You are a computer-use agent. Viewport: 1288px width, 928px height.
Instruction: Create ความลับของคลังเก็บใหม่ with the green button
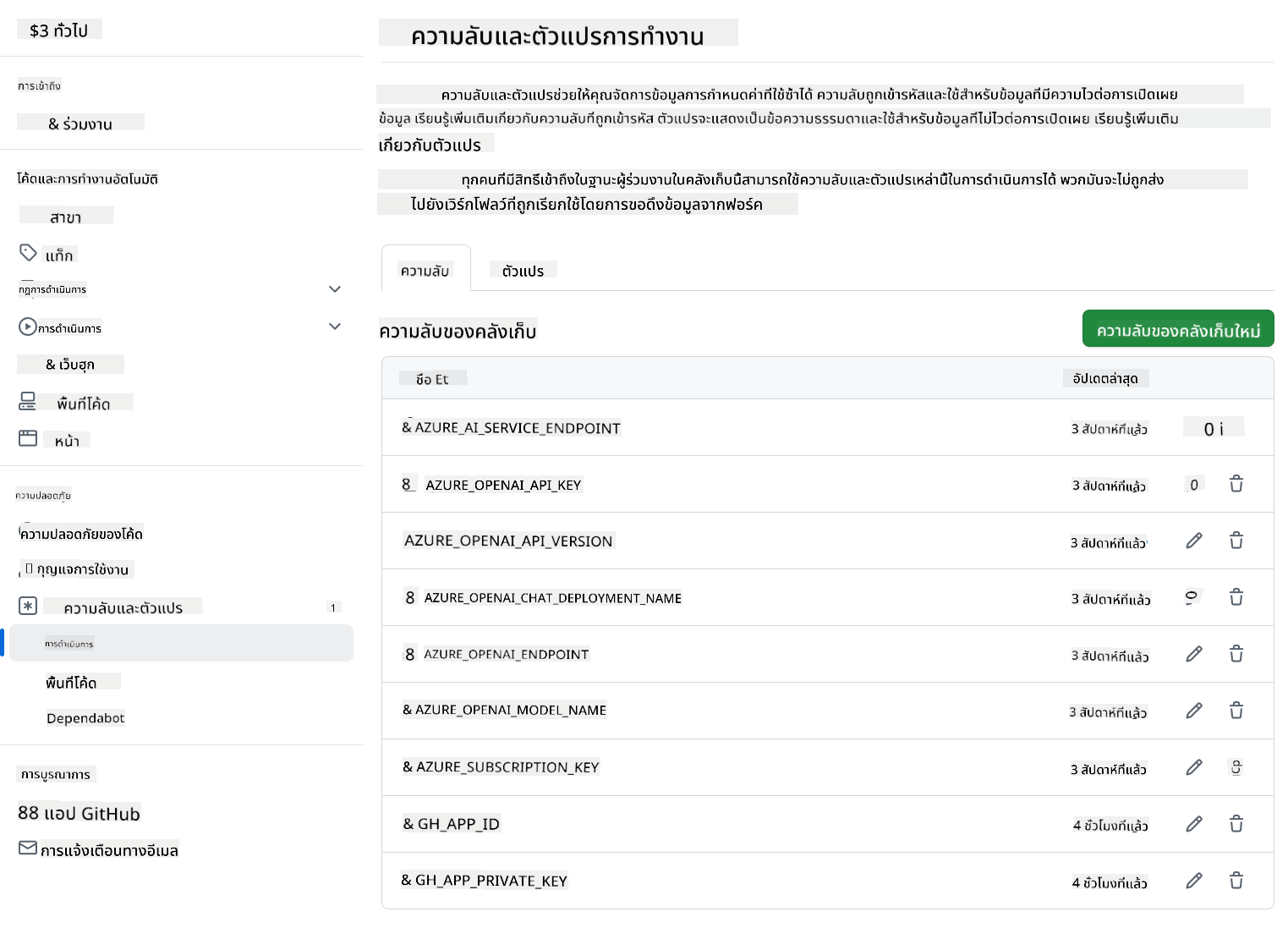click(1178, 329)
